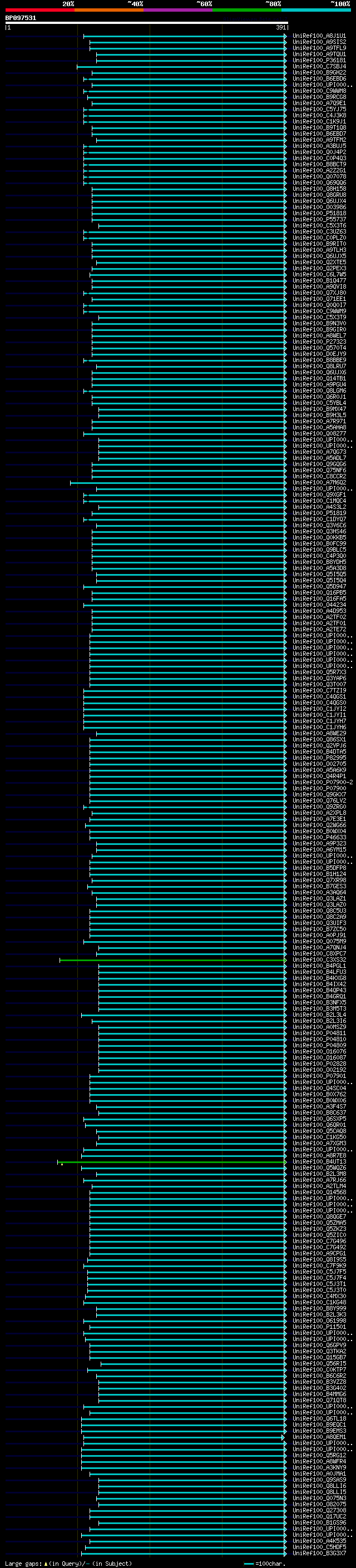356x1568 pixels.
Task: Click the UniRef100_P55737 label
Action: point(319,220)
